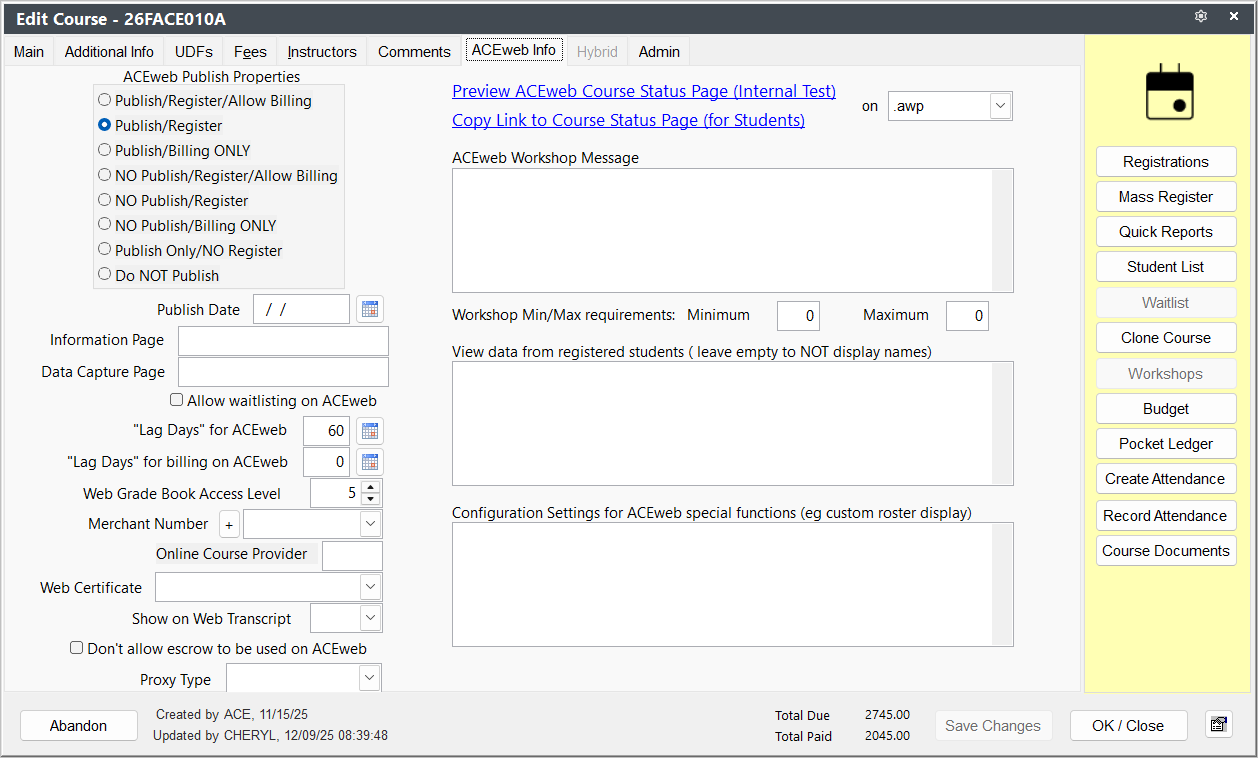The height and width of the screenshot is (758, 1258).
Task: Click the ACEweb Workshop Message scrollbar
Action: point(1002,230)
